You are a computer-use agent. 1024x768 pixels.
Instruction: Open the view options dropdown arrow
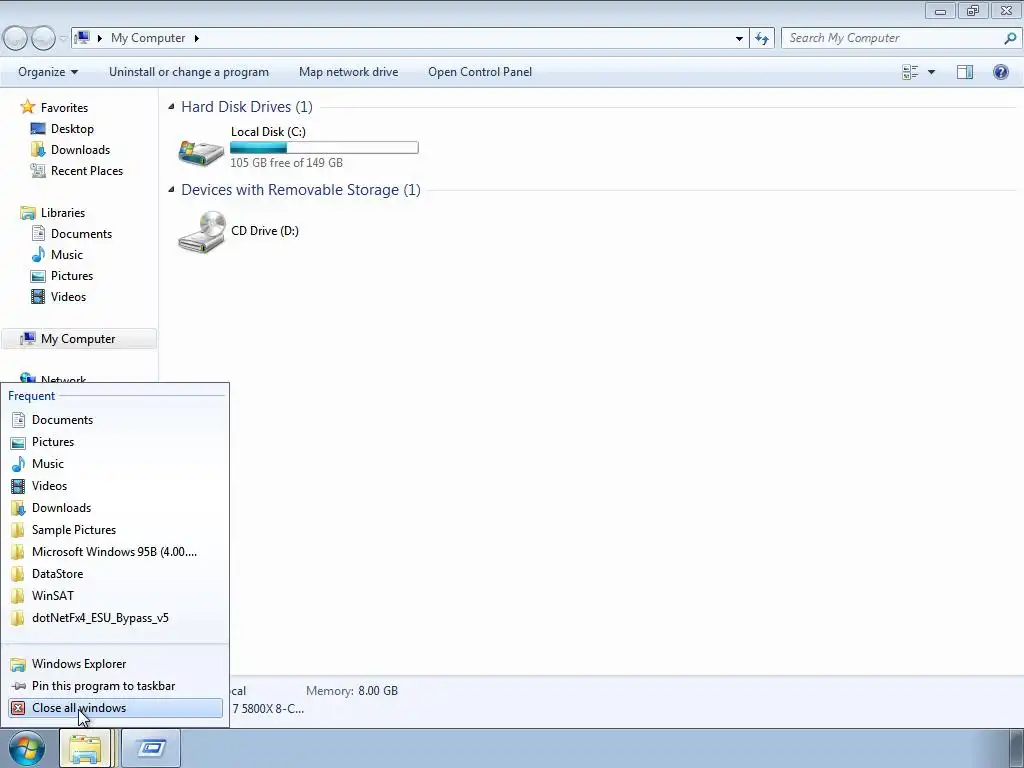931,72
